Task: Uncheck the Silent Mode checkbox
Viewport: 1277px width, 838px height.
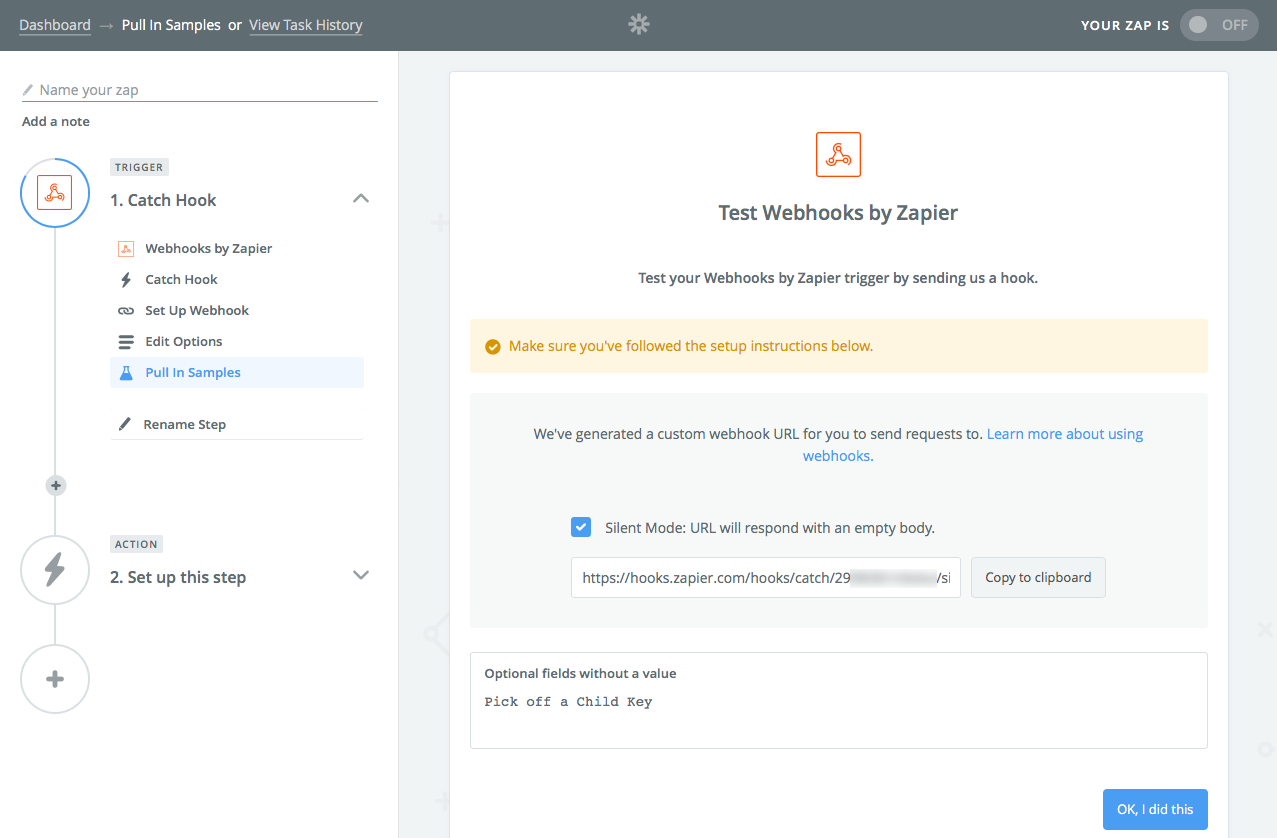Action: point(580,527)
